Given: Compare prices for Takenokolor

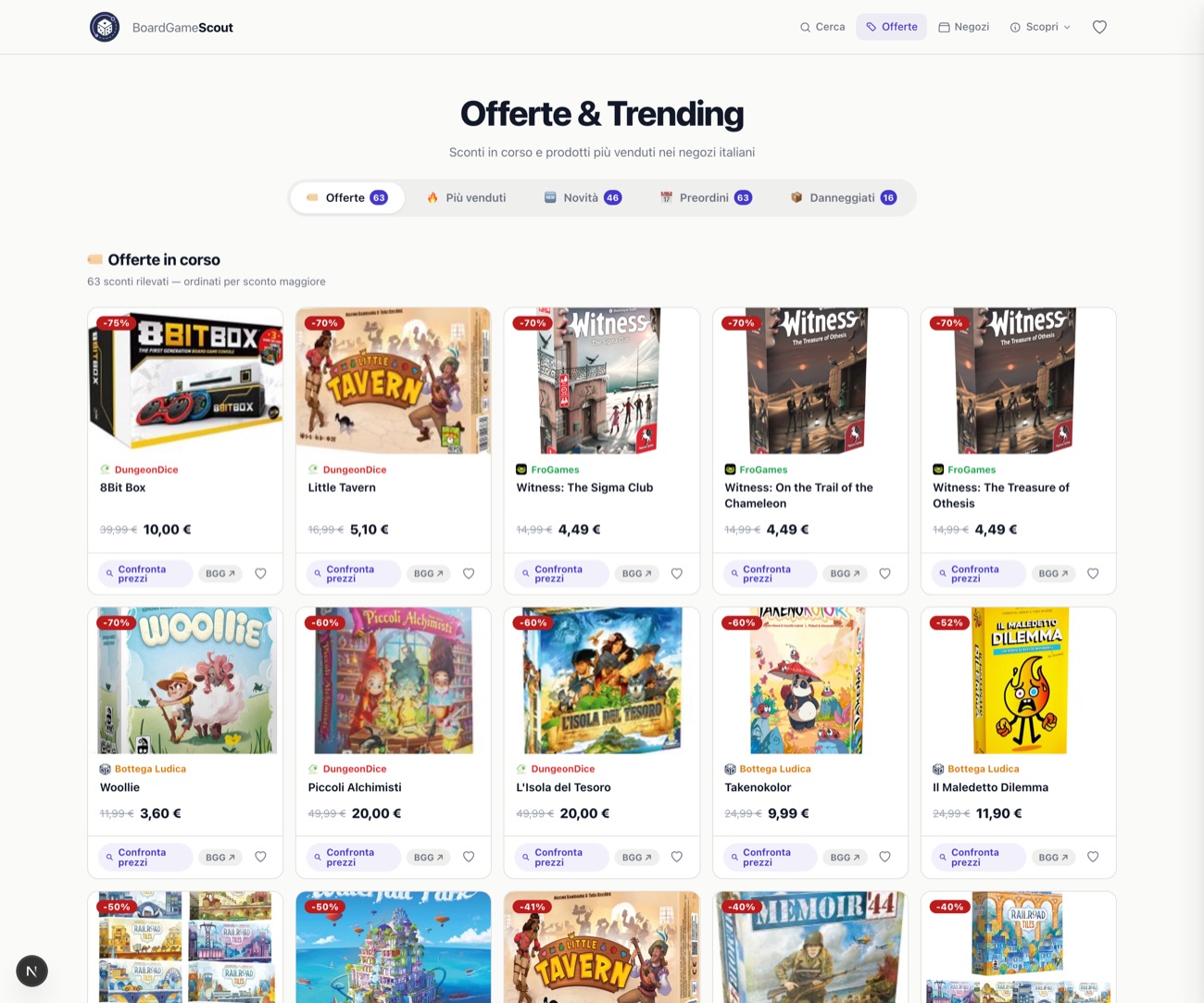Looking at the screenshot, I should (769, 857).
